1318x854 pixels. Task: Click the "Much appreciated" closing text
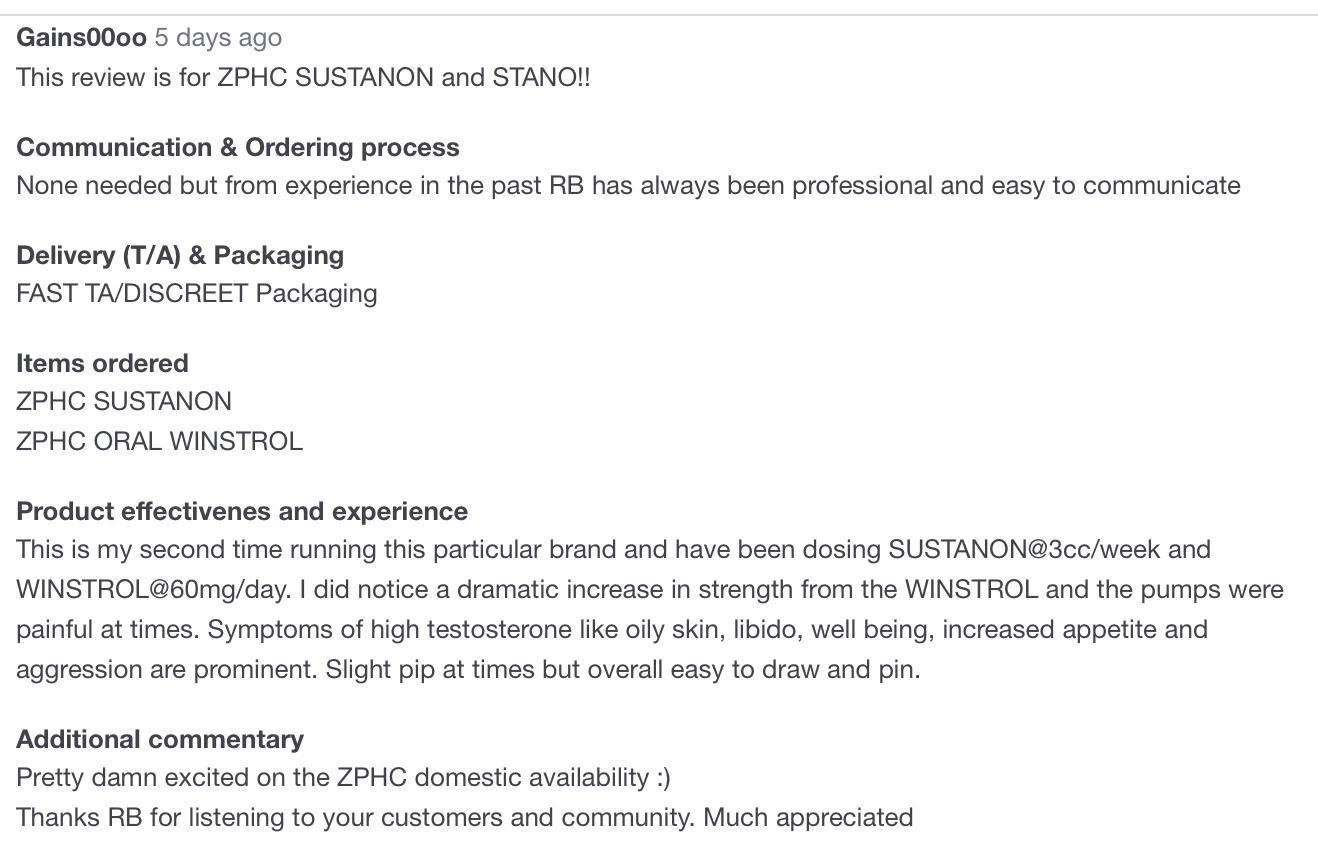coord(808,817)
